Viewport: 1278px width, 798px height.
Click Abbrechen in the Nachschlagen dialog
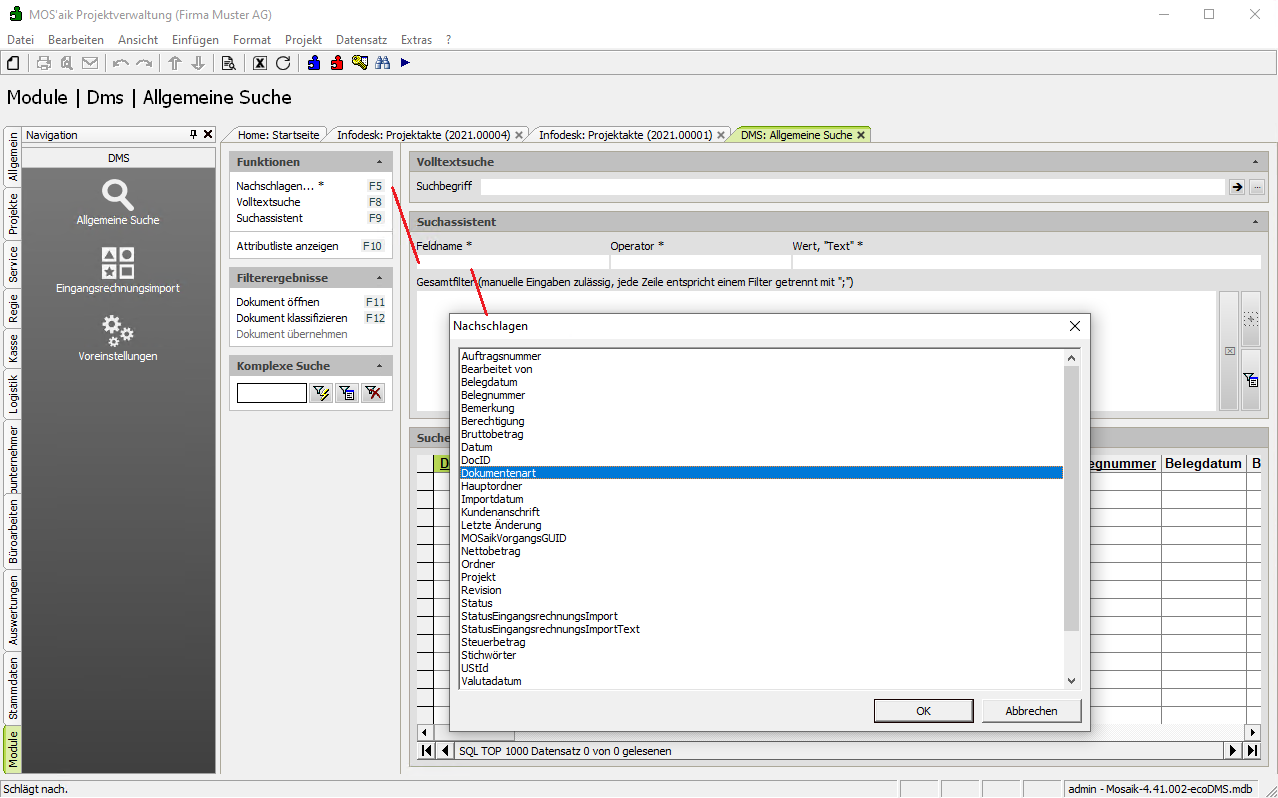pyautogui.click(x=1031, y=711)
